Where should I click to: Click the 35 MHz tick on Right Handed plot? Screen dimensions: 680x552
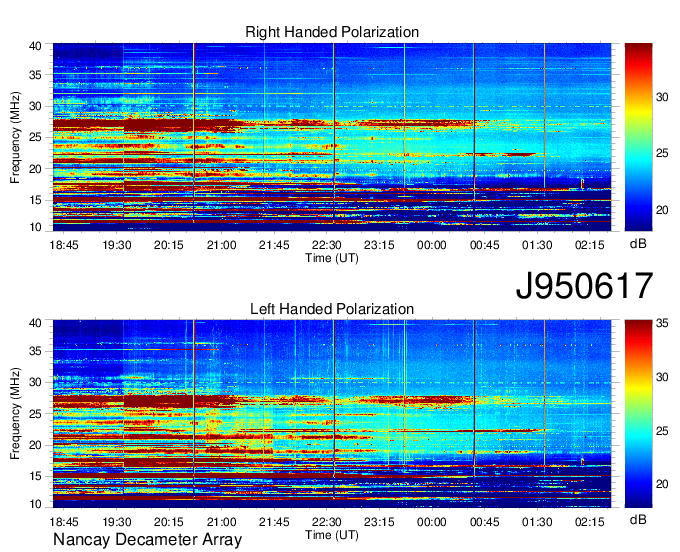35,75
